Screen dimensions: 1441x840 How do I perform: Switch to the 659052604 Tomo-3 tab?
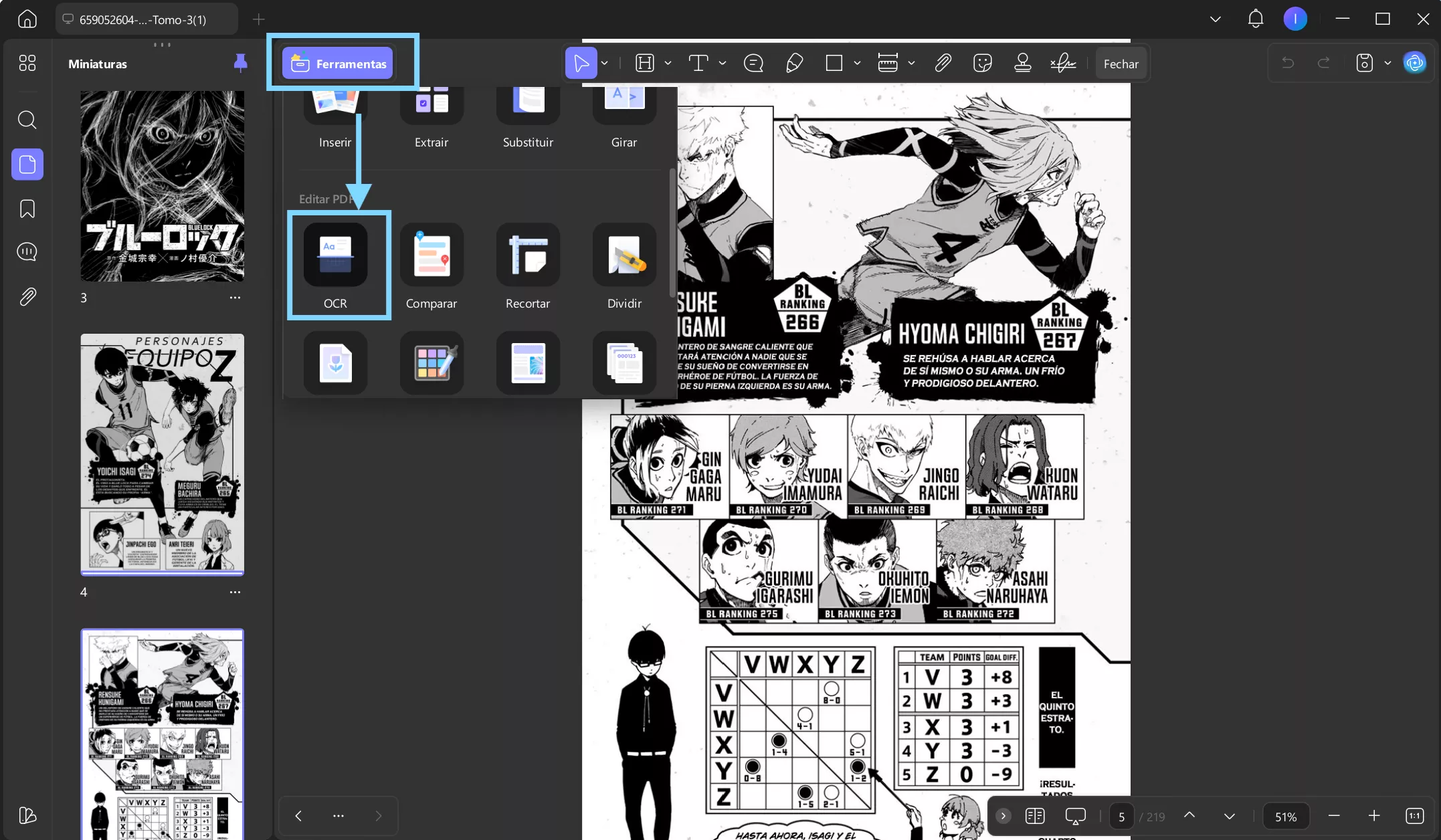(x=142, y=19)
